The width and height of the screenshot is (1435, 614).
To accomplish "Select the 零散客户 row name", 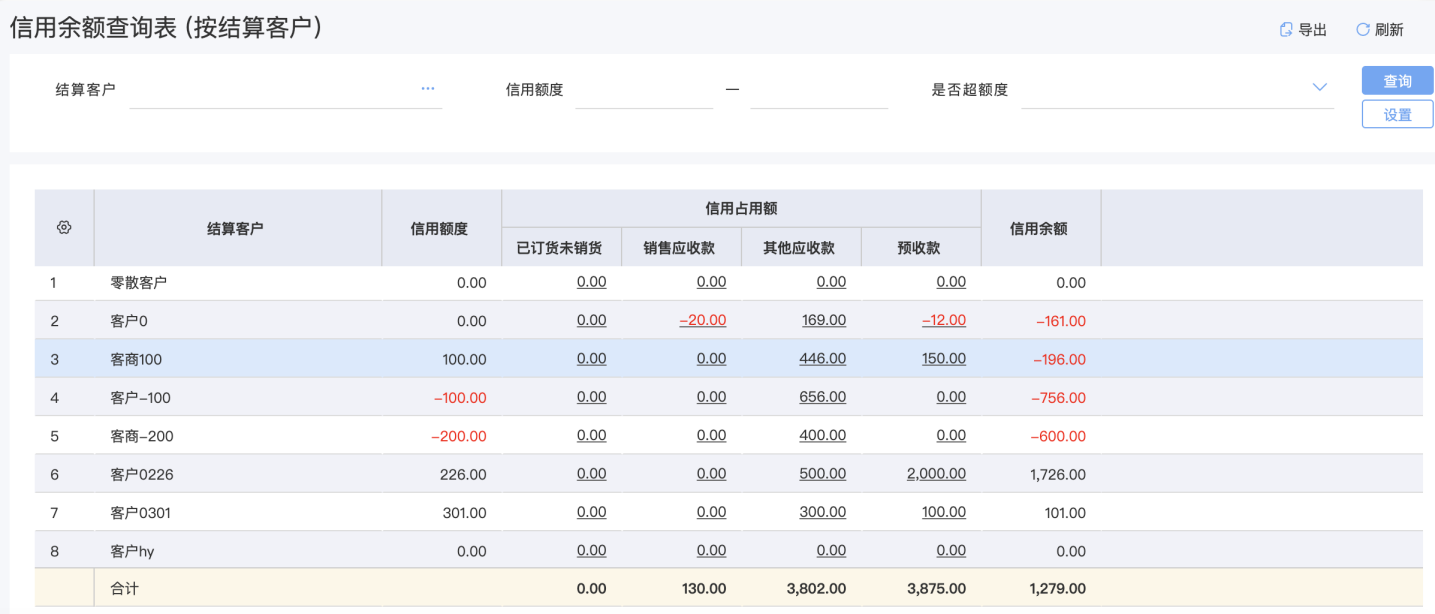I will tap(139, 283).
